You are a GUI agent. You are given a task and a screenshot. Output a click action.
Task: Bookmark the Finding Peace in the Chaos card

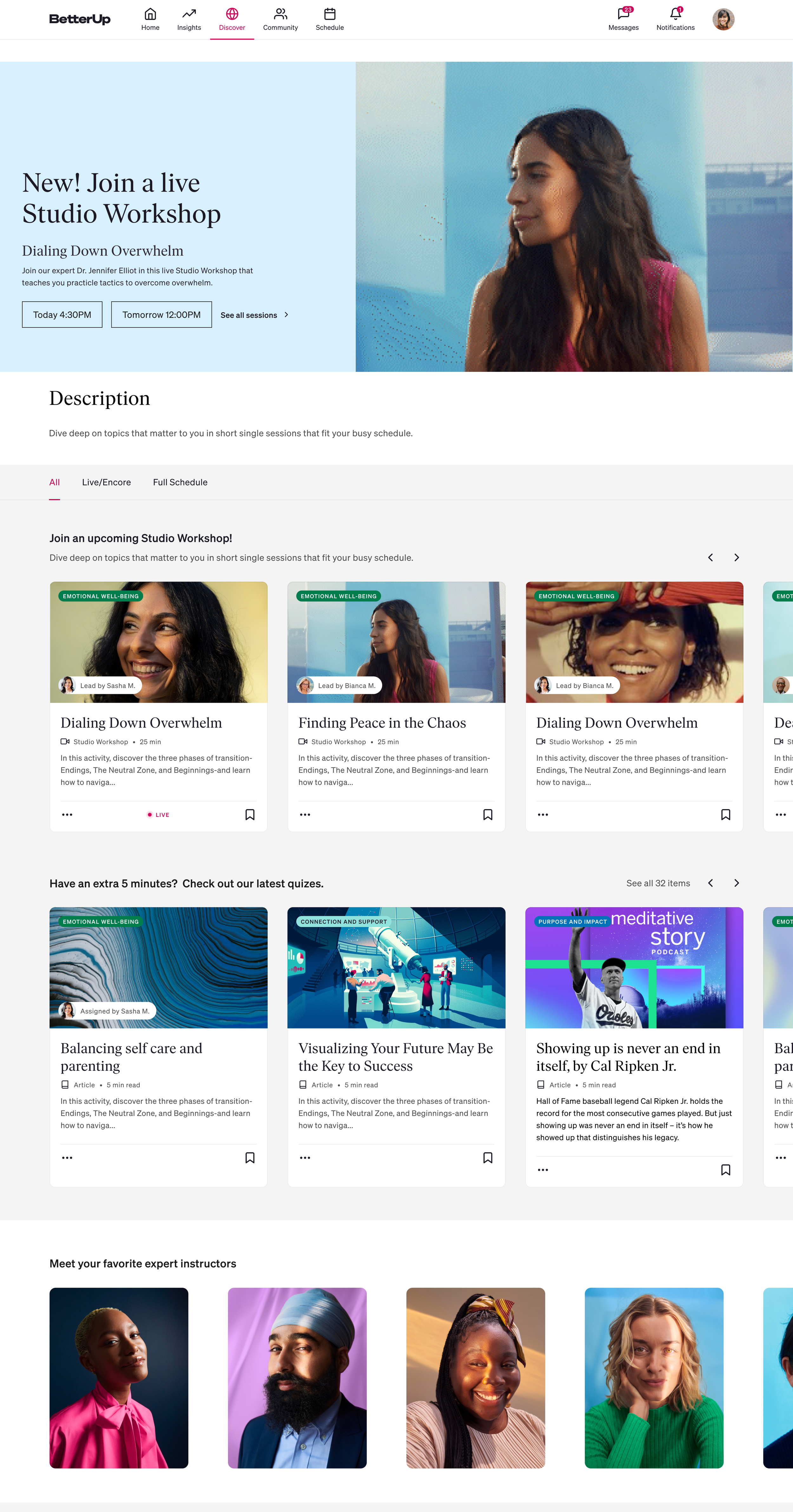(487, 815)
